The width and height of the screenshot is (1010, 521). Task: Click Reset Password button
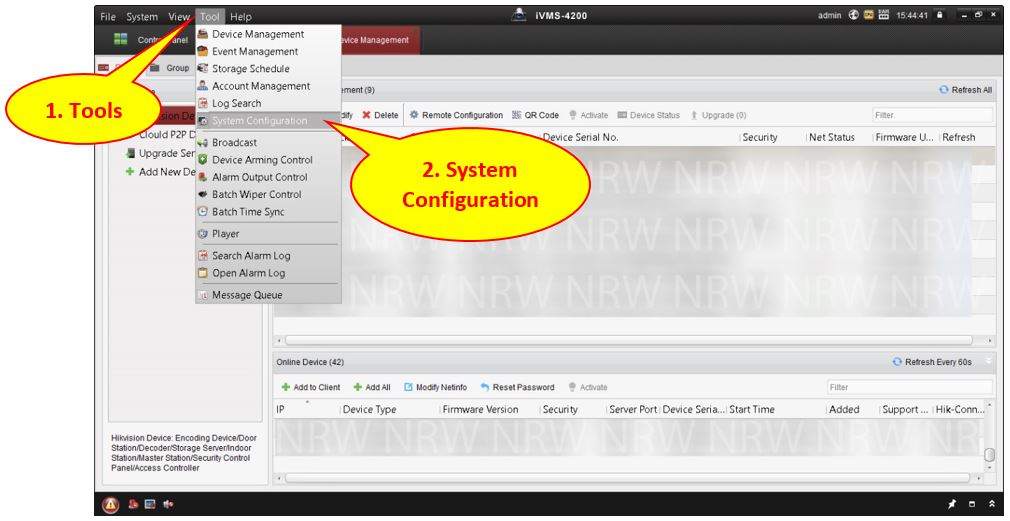(517, 388)
